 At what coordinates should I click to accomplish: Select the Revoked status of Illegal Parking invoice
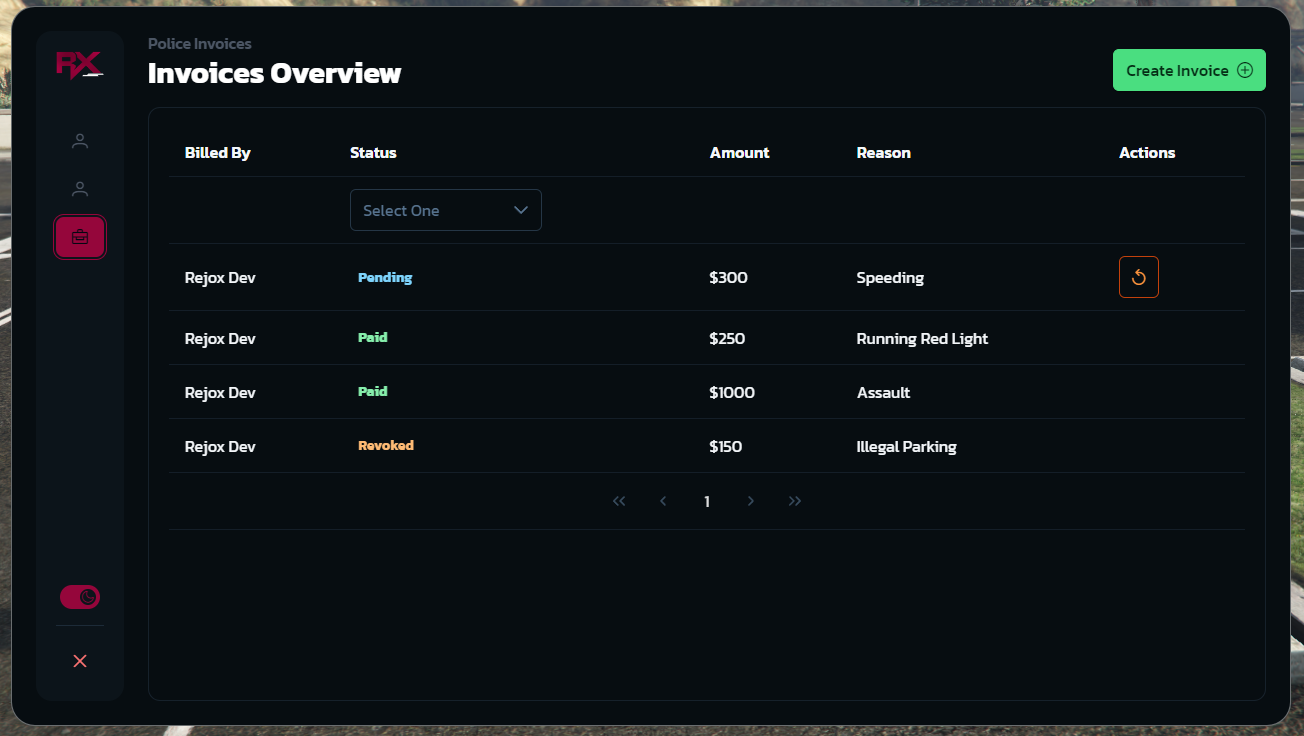pyautogui.click(x=386, y=445)
